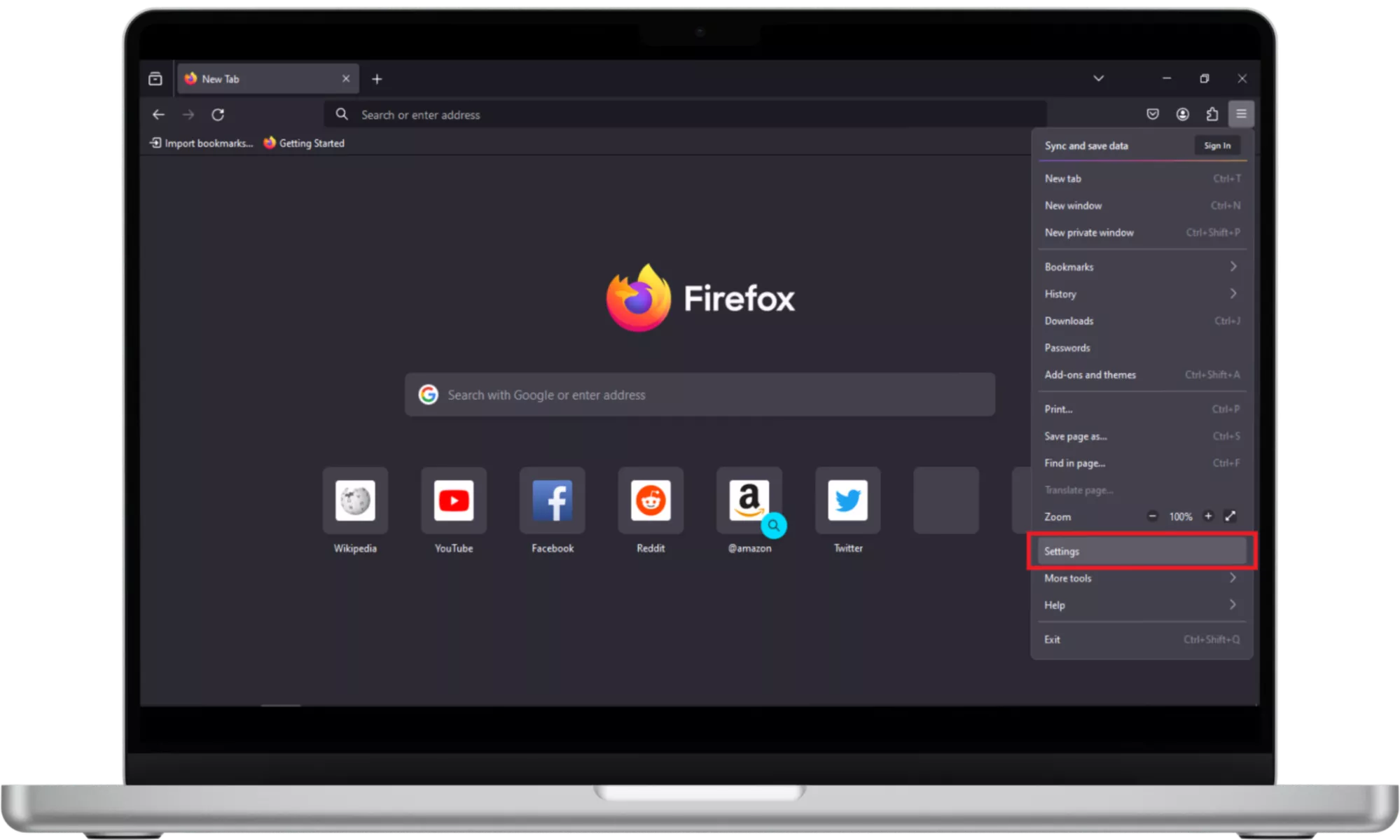This screenshot has width=1400, height=840.
Task: Go back to the previous page
Action: tap(159, 115)
